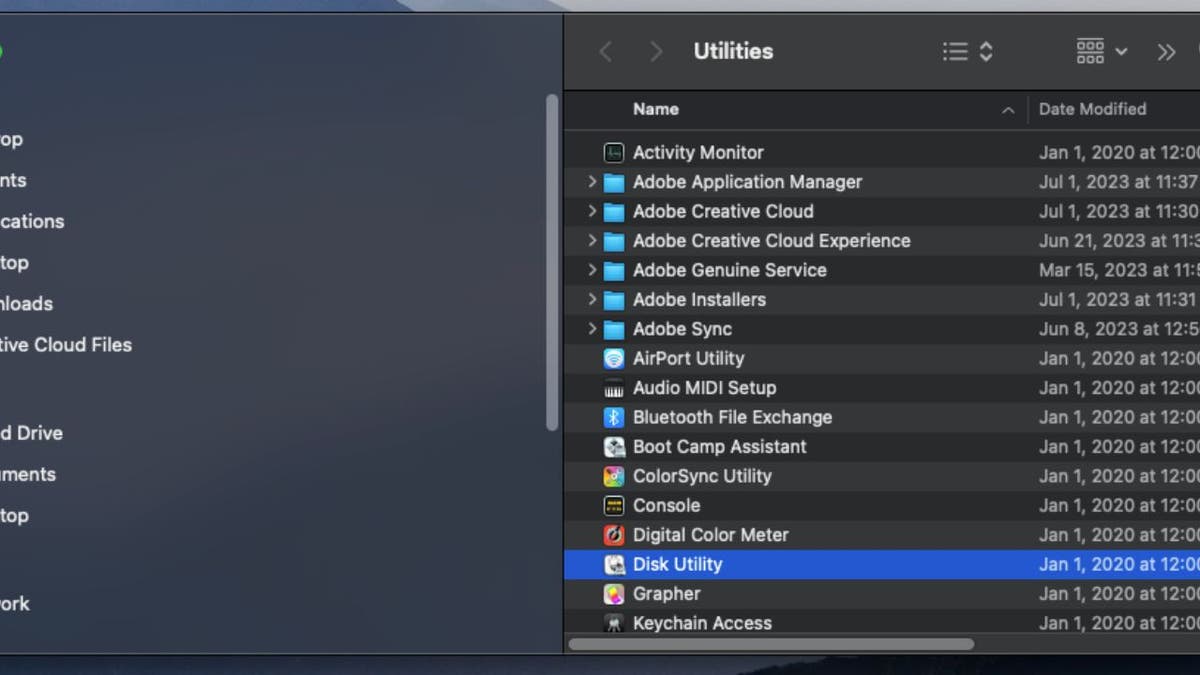Image resolution: width=1200 pixels, height=675 pixels.
Task: Open the sidebar item ending in 'ments'
Action: 28,475
